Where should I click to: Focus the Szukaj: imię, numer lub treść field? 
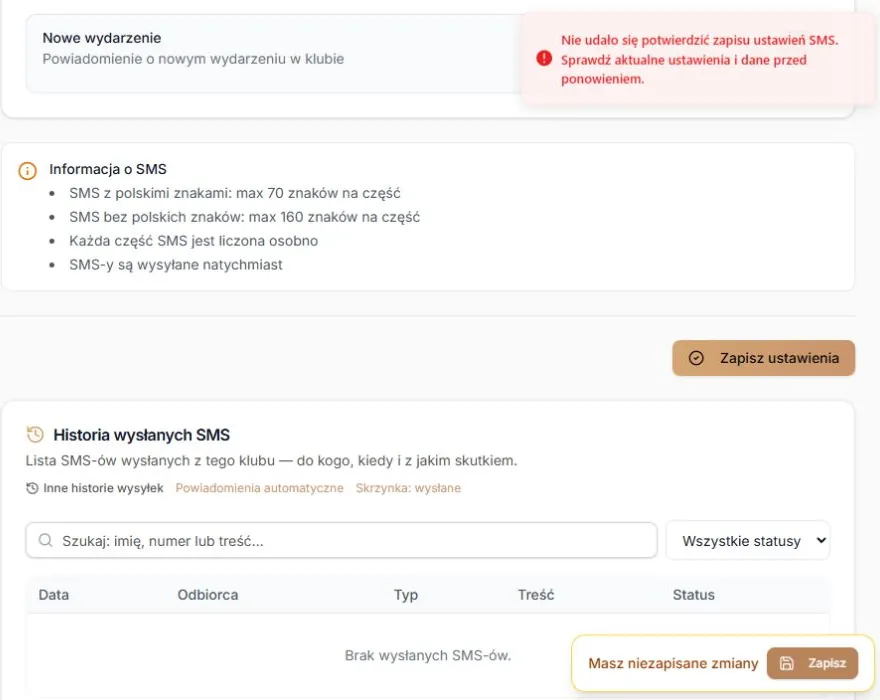click(341, 541)
